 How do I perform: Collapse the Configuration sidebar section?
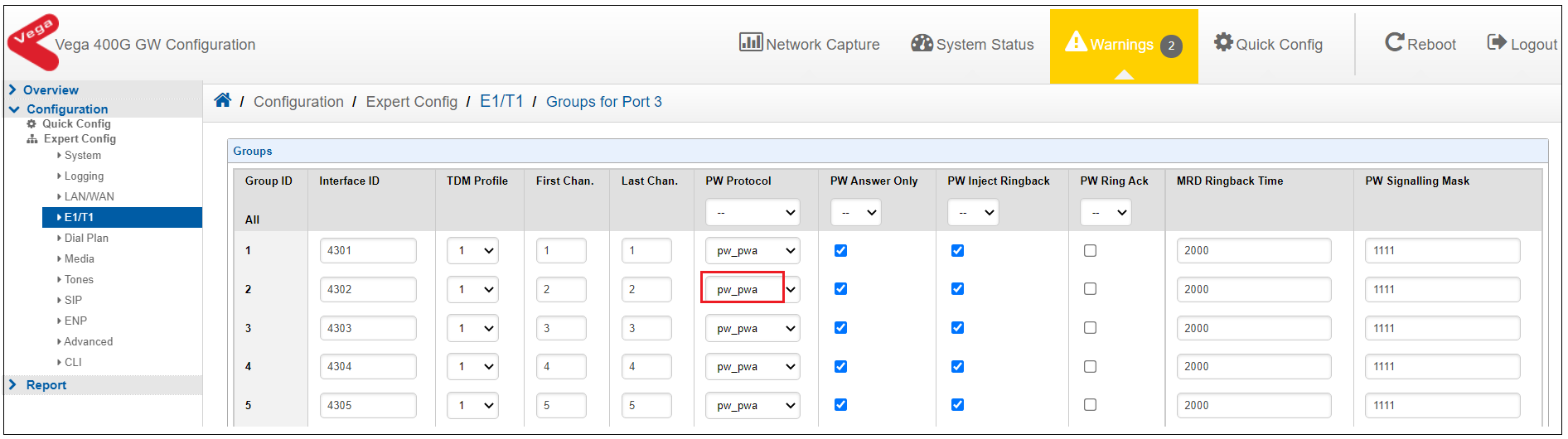tap(66, 109)
